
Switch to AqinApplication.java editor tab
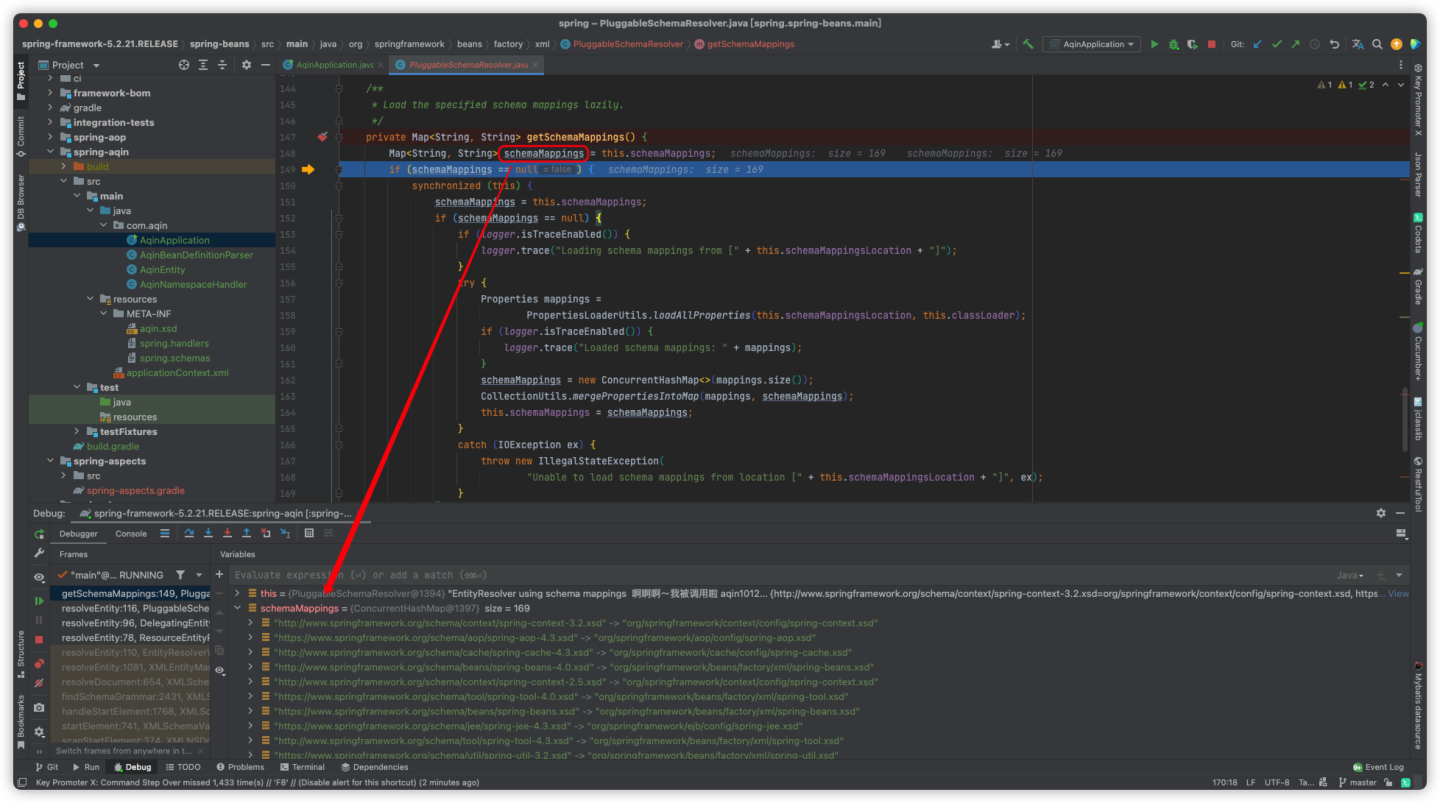332,65
